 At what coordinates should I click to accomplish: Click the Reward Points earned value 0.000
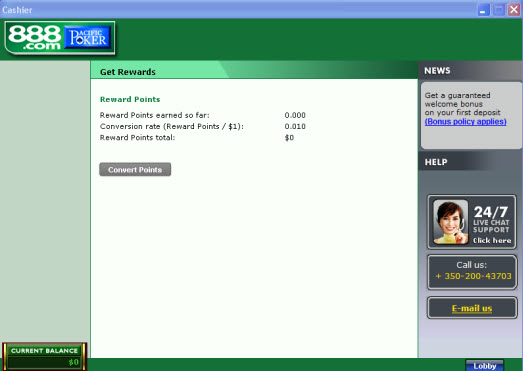pyautogui.click(x=295, y=115)
